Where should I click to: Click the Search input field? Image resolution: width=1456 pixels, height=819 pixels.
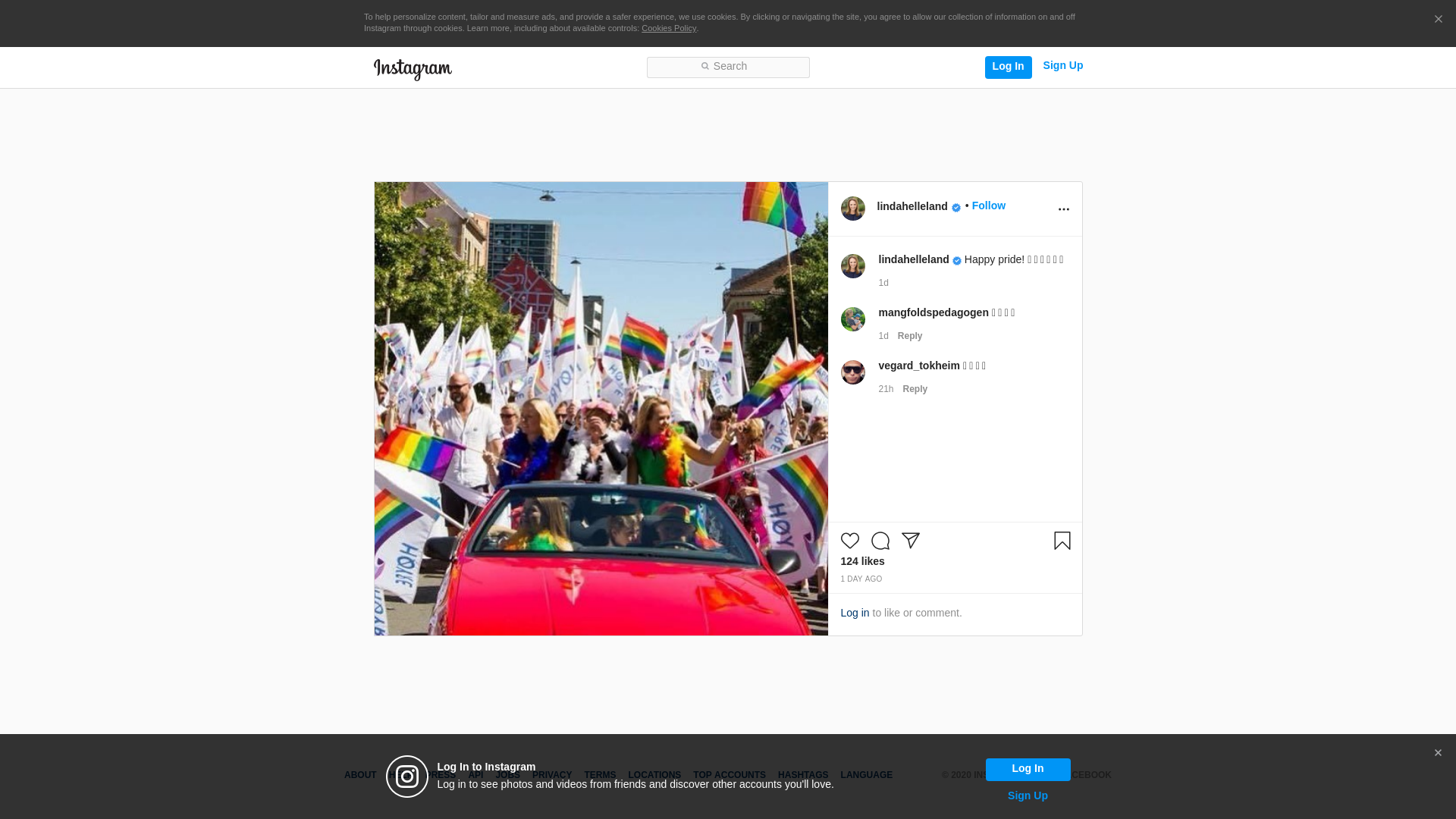point(728,67)
